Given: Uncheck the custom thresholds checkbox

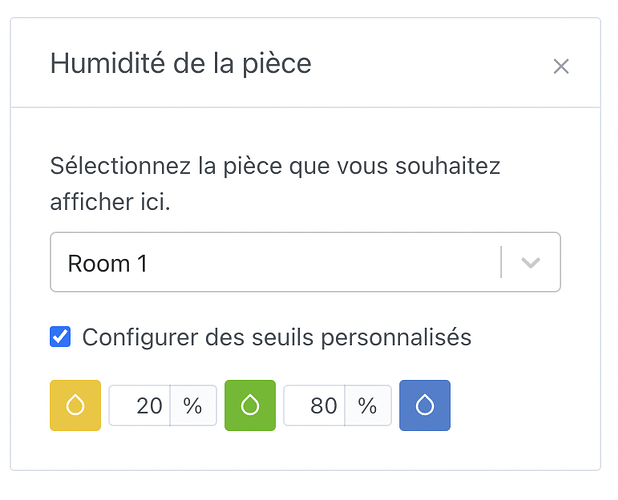Looking at the screenshot, I should tap(61, 338).
